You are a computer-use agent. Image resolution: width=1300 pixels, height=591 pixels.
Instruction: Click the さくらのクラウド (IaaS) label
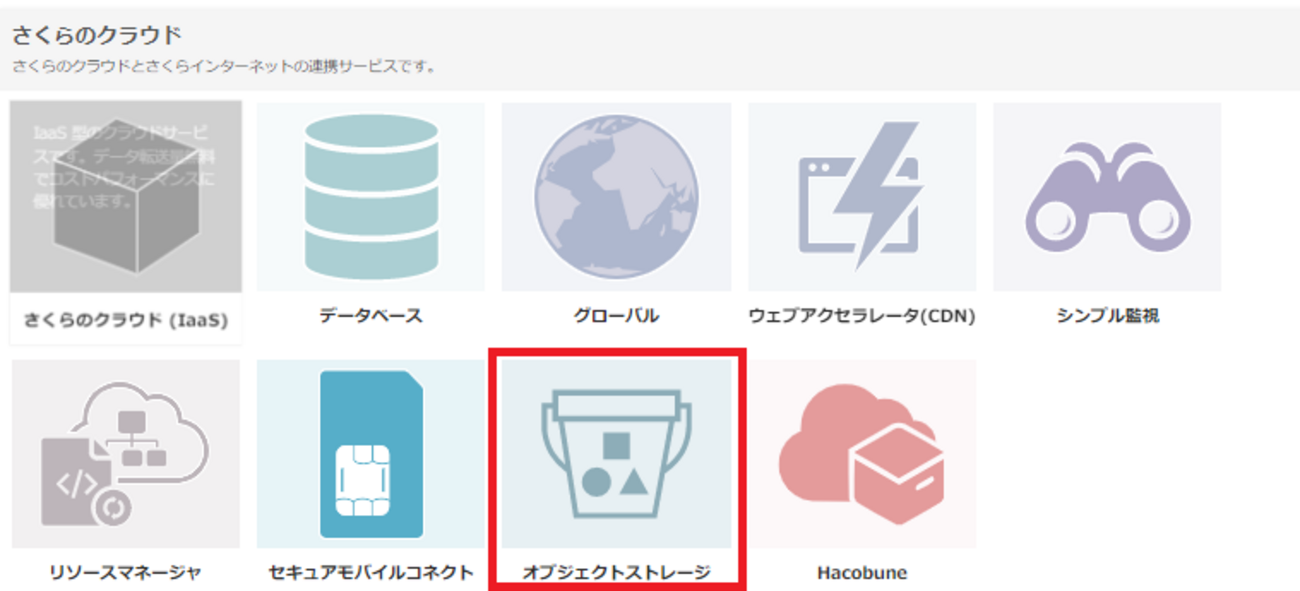tap(126, 321)
